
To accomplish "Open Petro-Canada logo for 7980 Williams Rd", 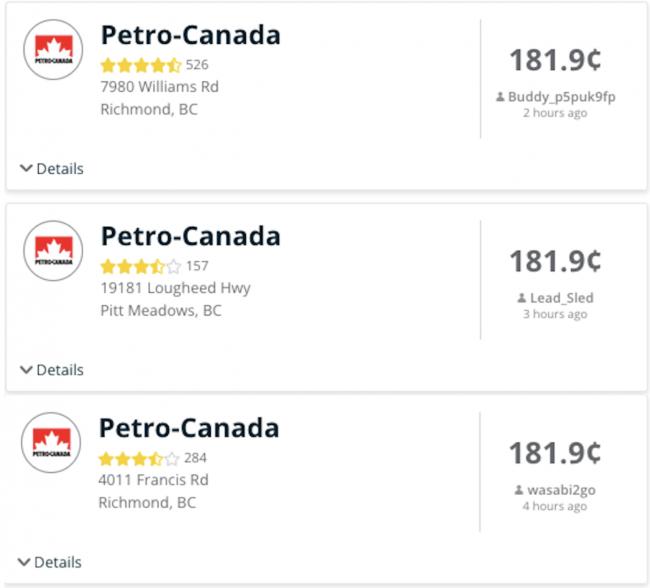I will point(53,49).
